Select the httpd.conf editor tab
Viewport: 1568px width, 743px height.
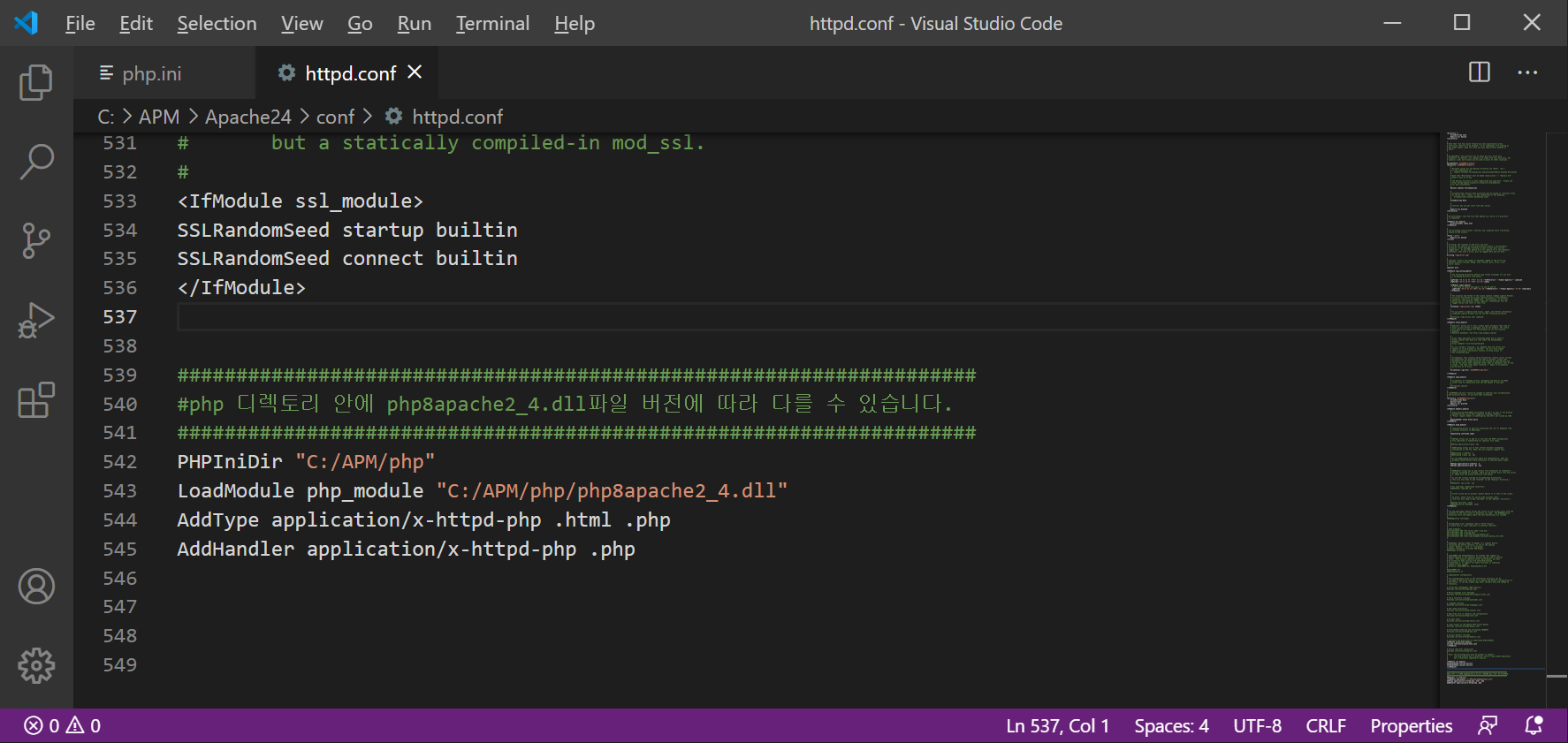pos(346,72)
